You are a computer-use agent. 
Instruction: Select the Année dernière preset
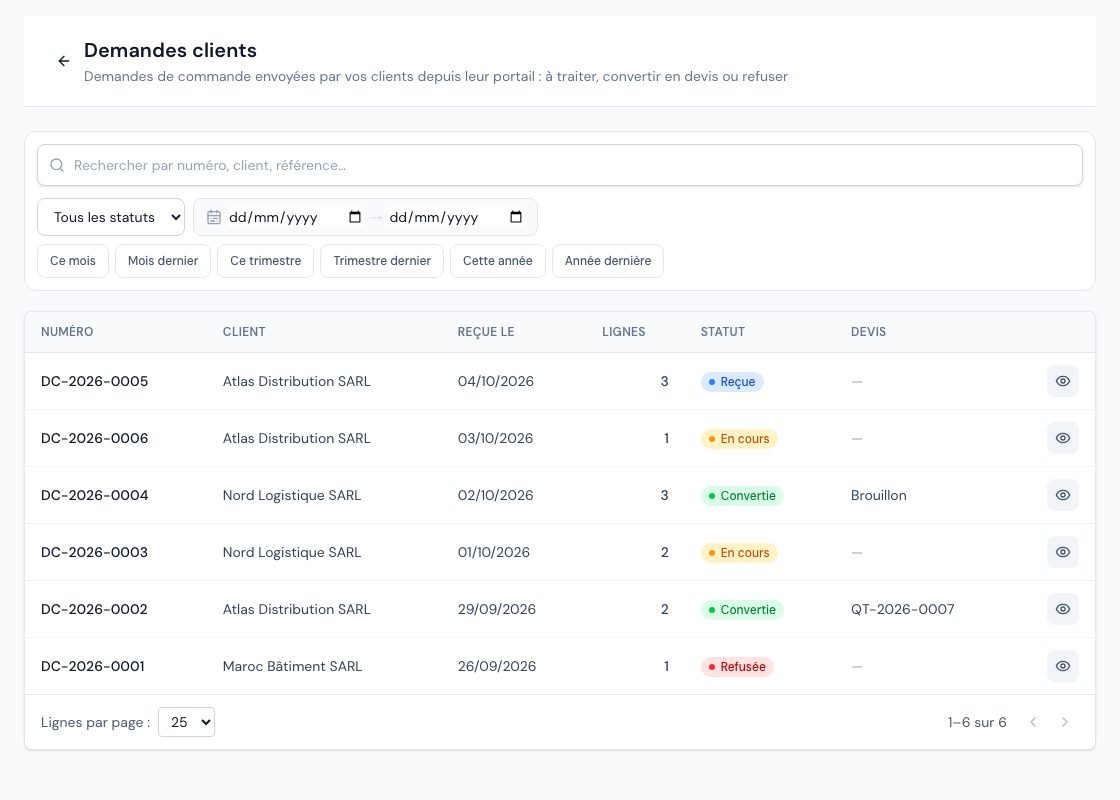pyautogui.click(x=608, y=261)
